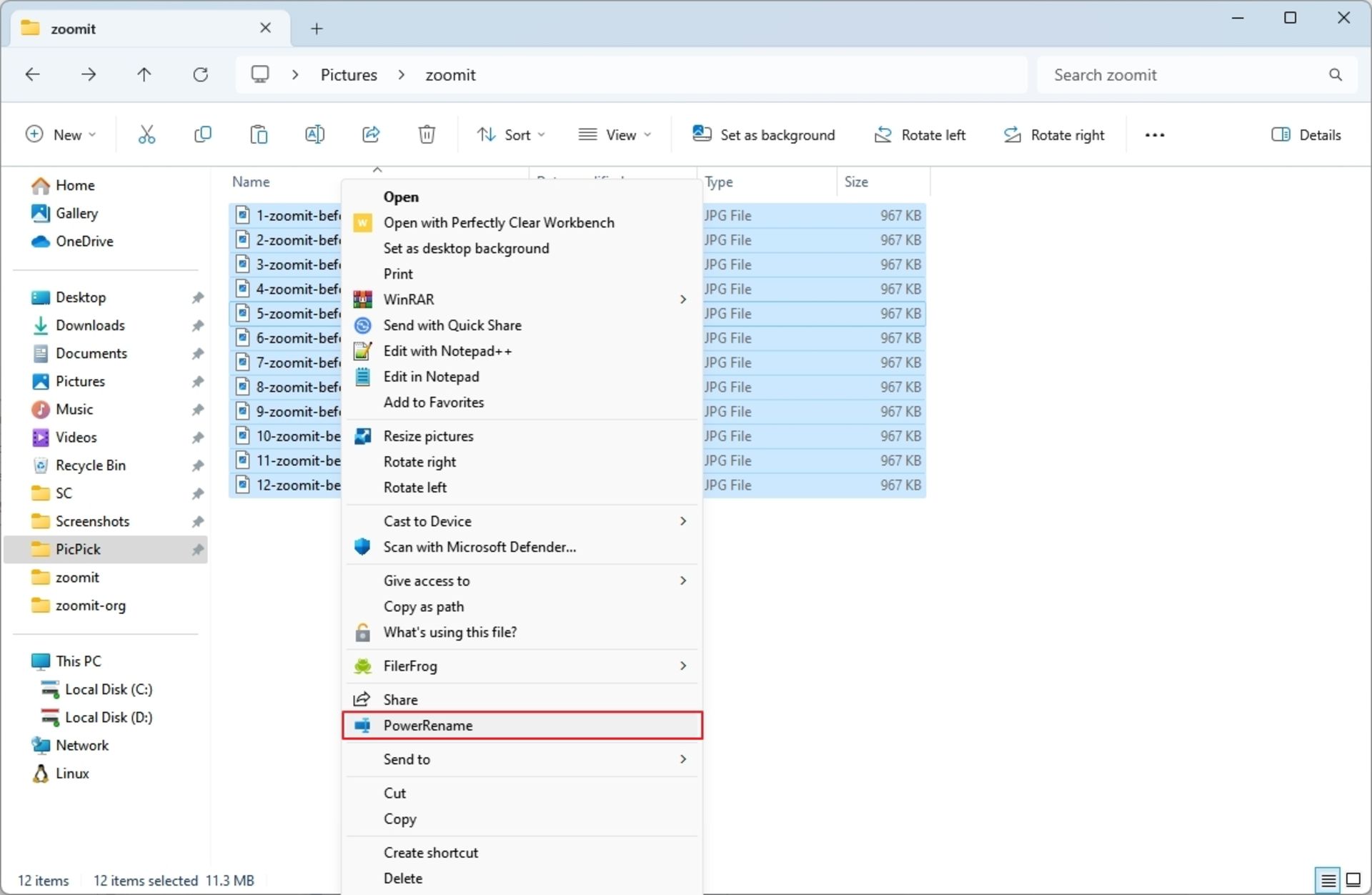Open the Linux entry in sidebar
Viewport: 1372px width, 895px height.
(72, 773)
